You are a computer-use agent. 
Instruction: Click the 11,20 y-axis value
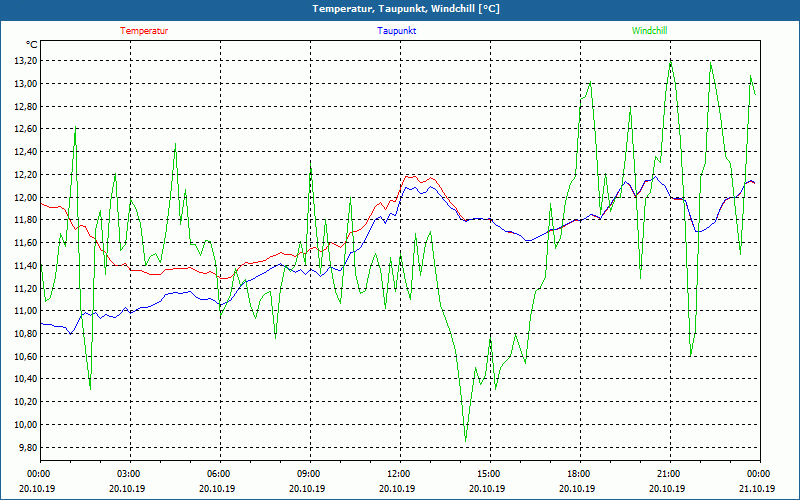(27, 288)
